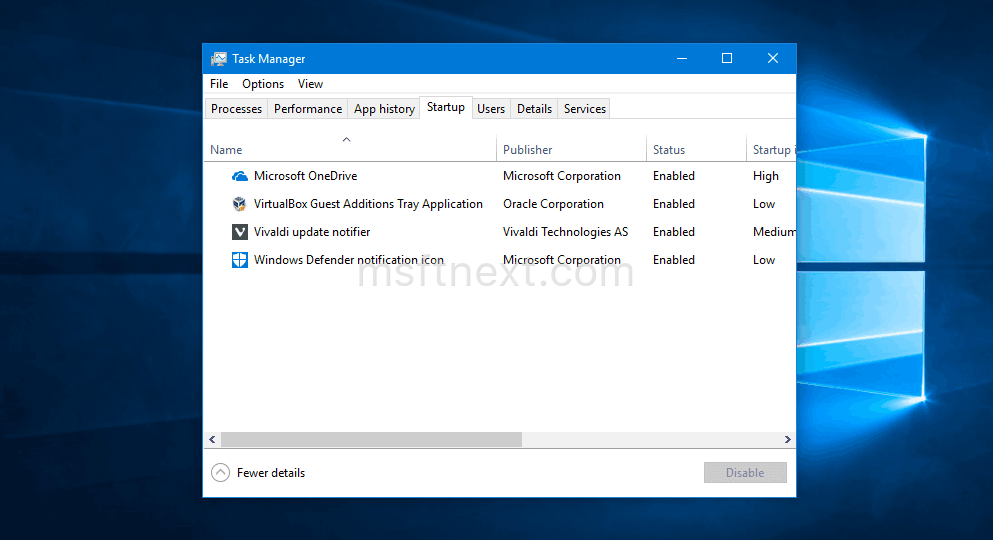Select VirtualBox Guest Additions Tray Application
The image size is (993, 540).
368,204
